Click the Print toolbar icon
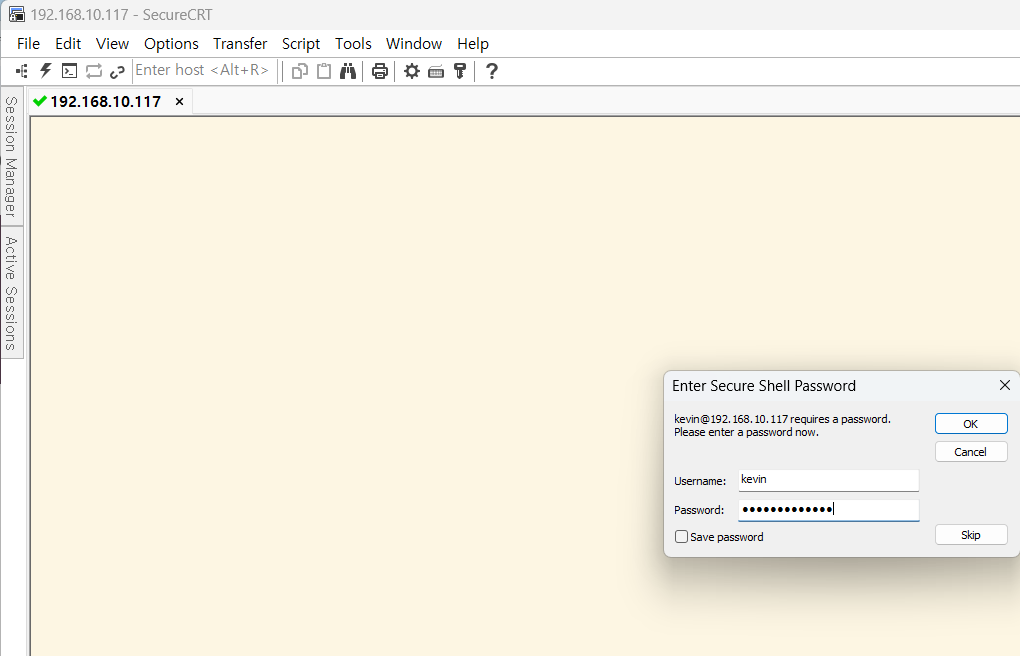1020x656 pixels. click(380, 71)
